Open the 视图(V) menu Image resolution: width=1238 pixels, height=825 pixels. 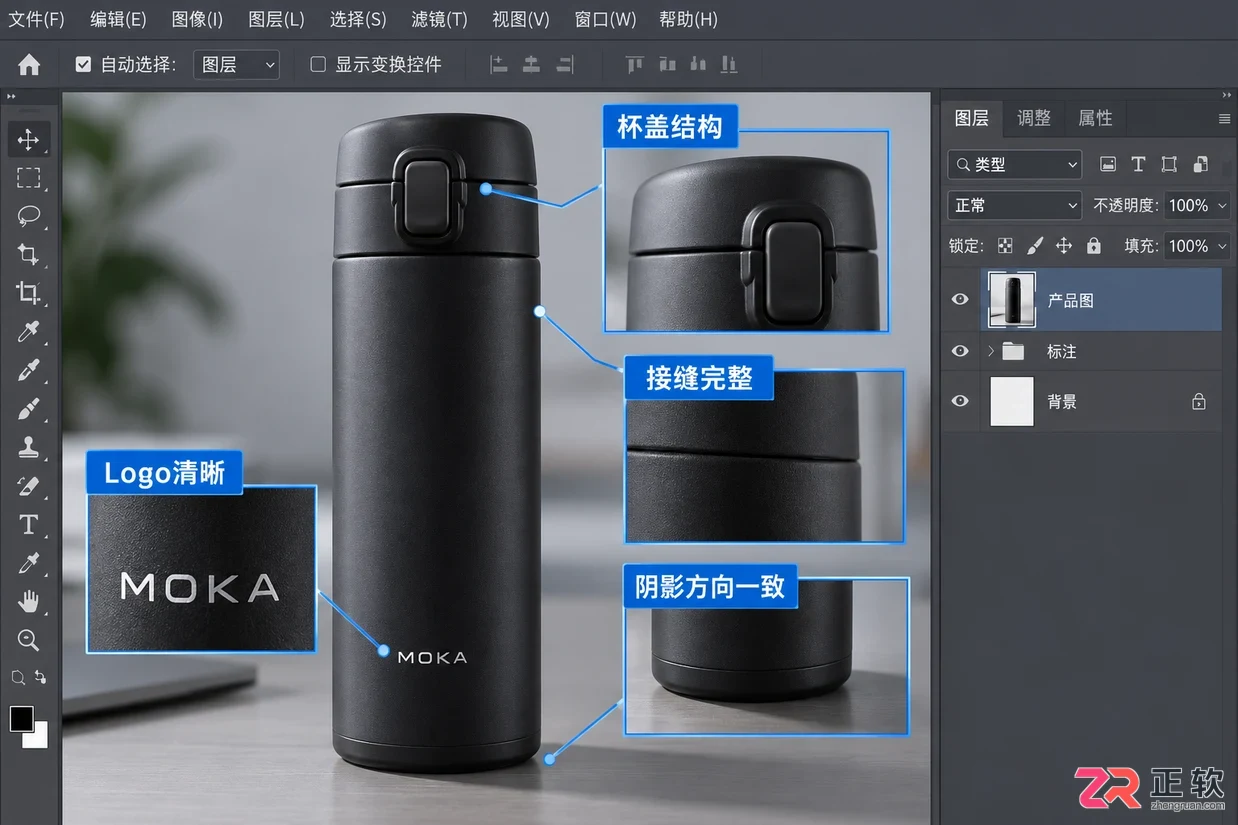pyautogui.click(x=521, y=19)
